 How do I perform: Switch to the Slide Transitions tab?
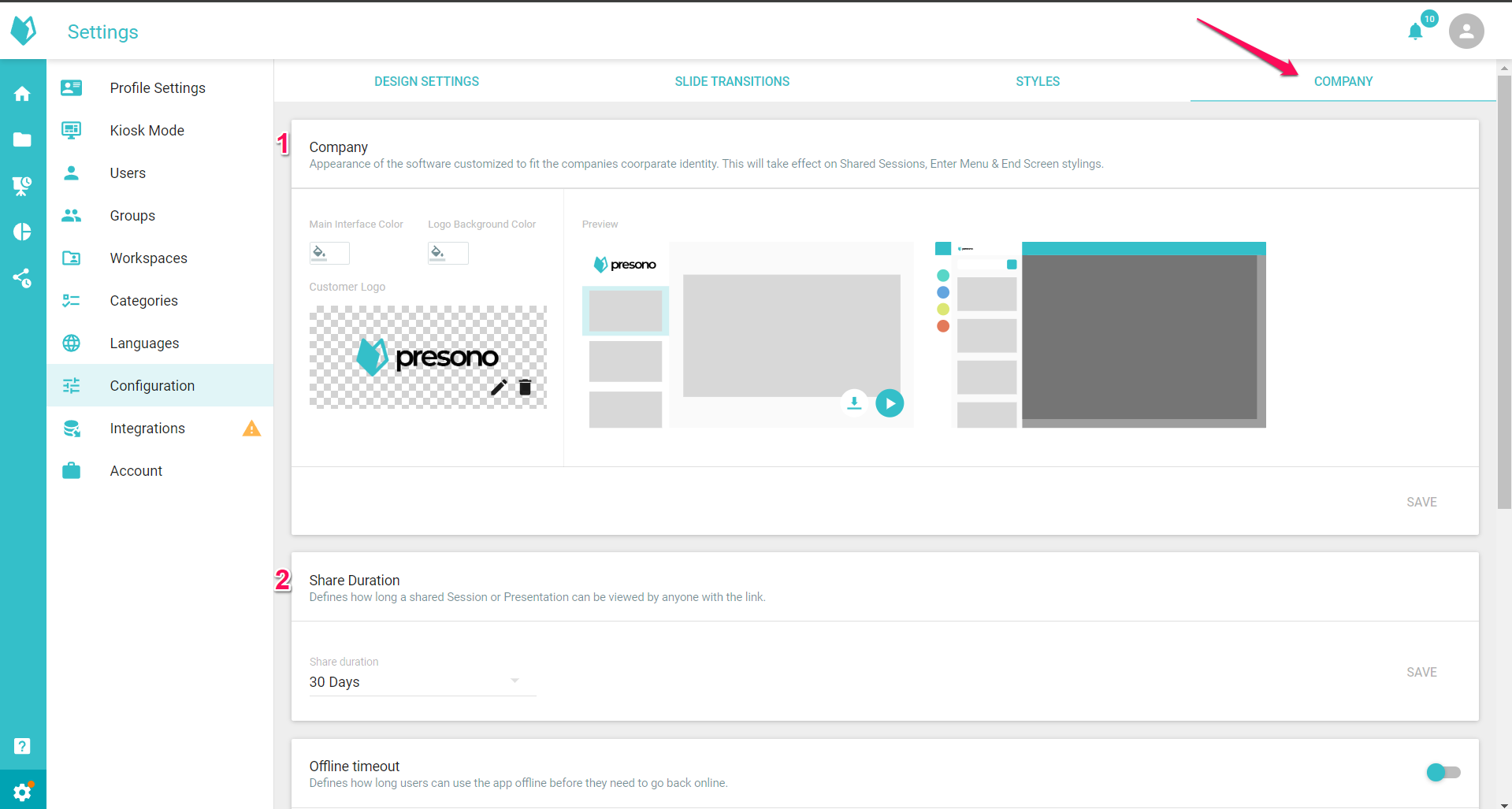pos(732,81)
